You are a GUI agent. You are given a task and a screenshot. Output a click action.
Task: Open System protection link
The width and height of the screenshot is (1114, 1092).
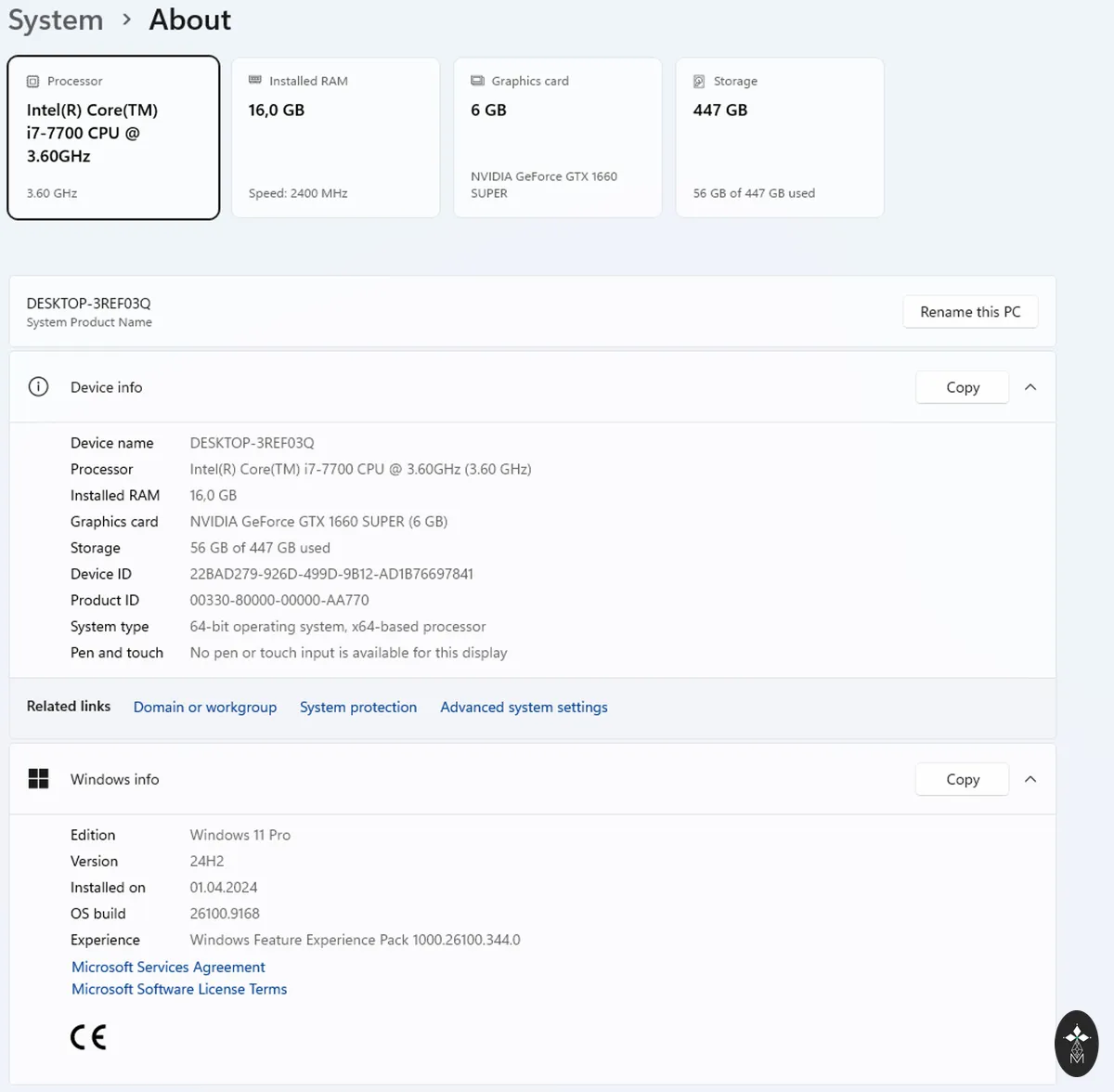click(358, 707)
